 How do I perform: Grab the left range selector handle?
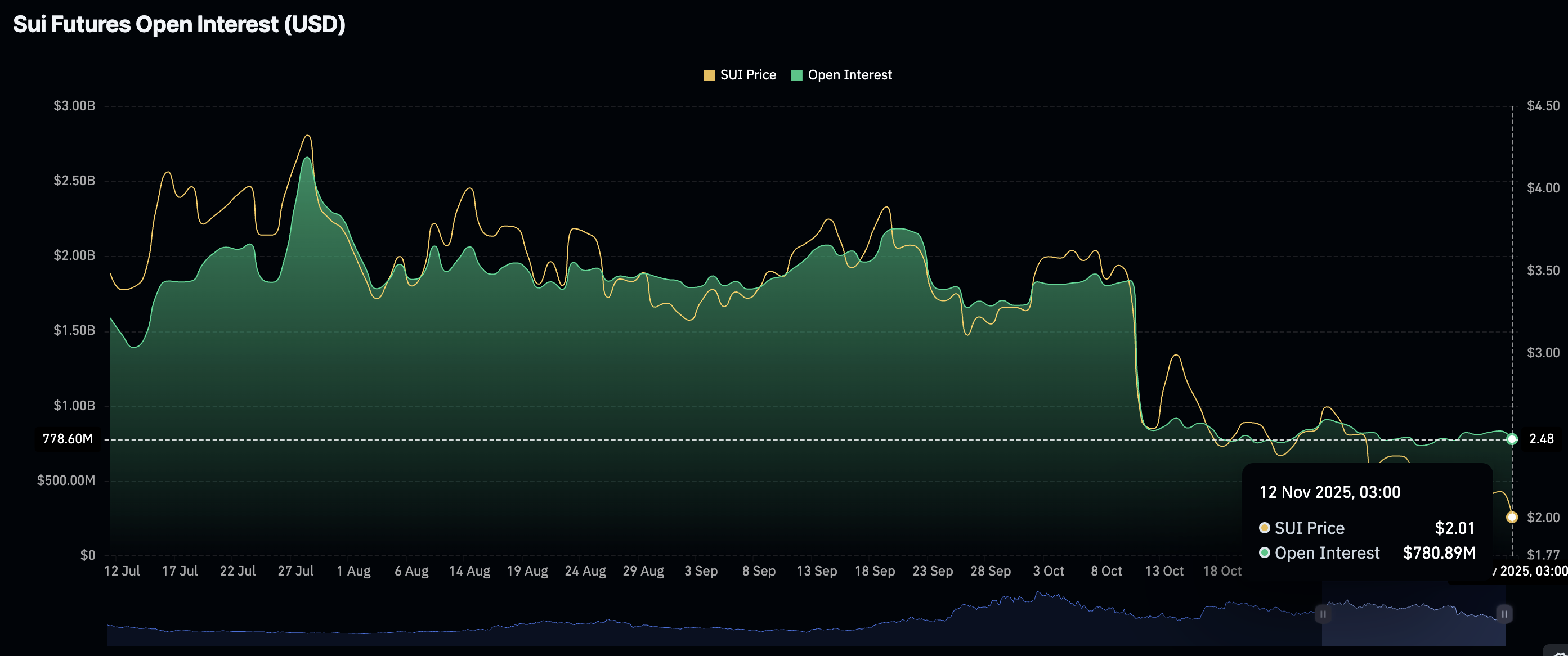tap(1322, 614)
